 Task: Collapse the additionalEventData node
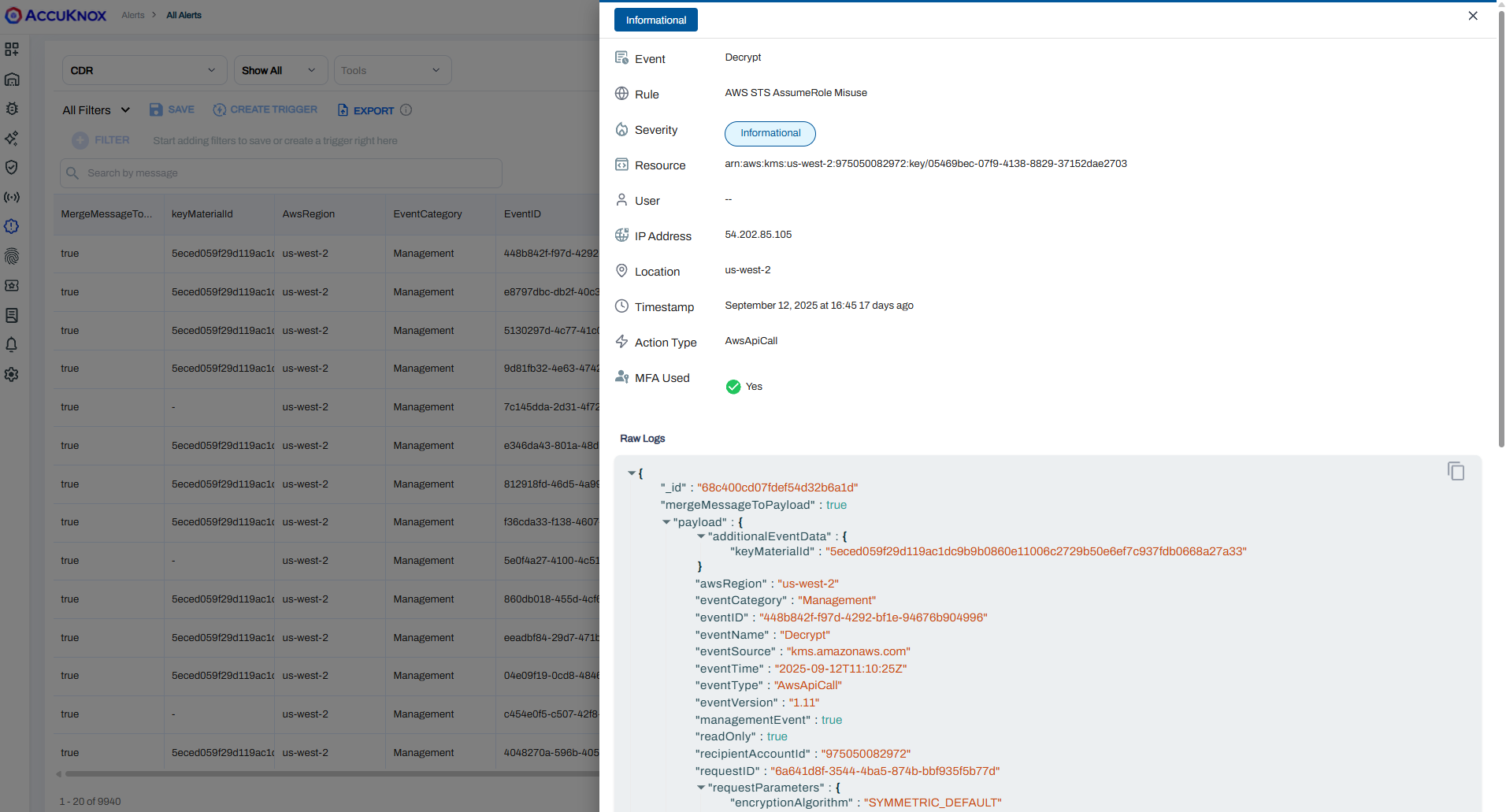pos(701,536)
